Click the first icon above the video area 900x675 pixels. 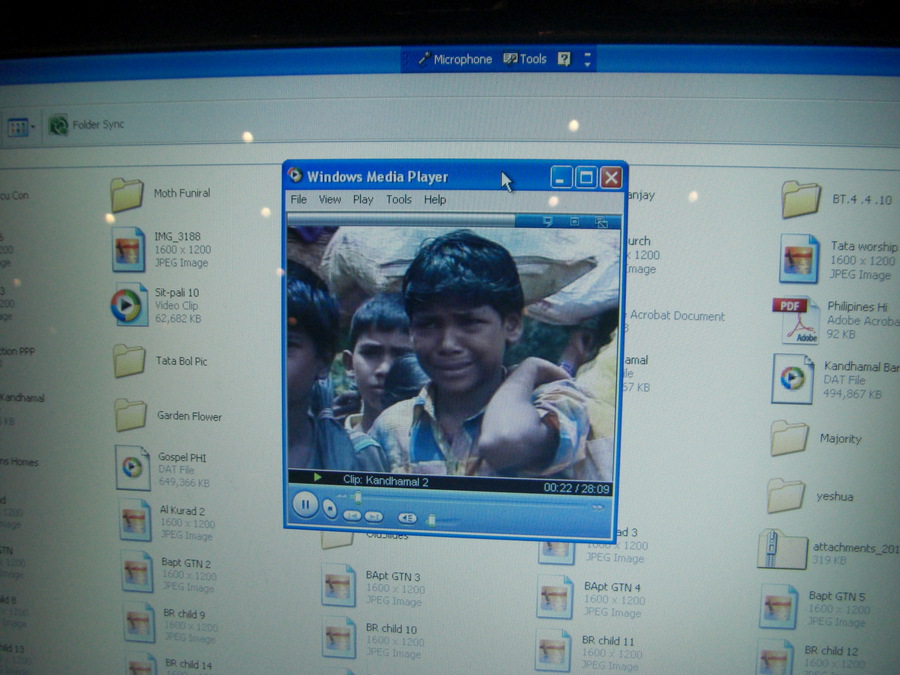point(548,221)
